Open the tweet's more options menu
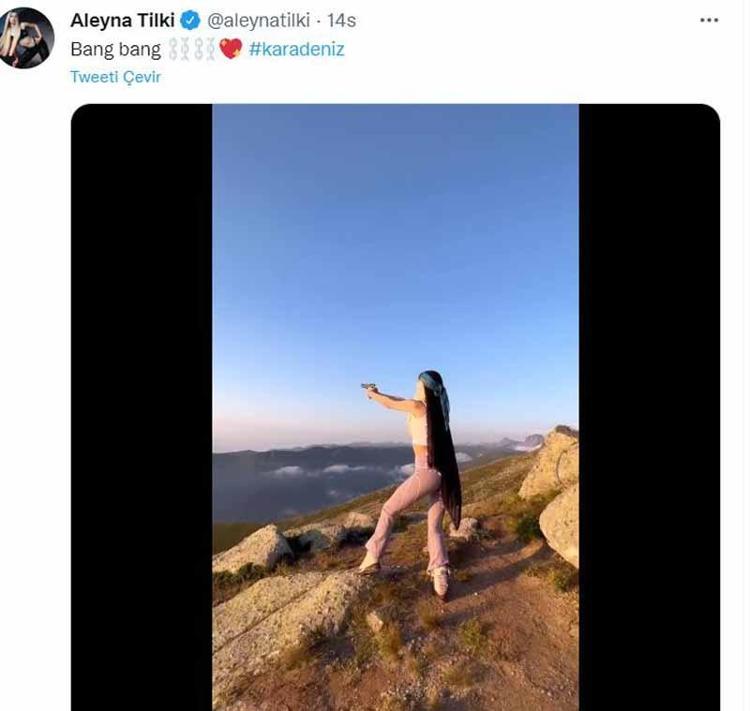750x711 pixels. coord(709,20)
